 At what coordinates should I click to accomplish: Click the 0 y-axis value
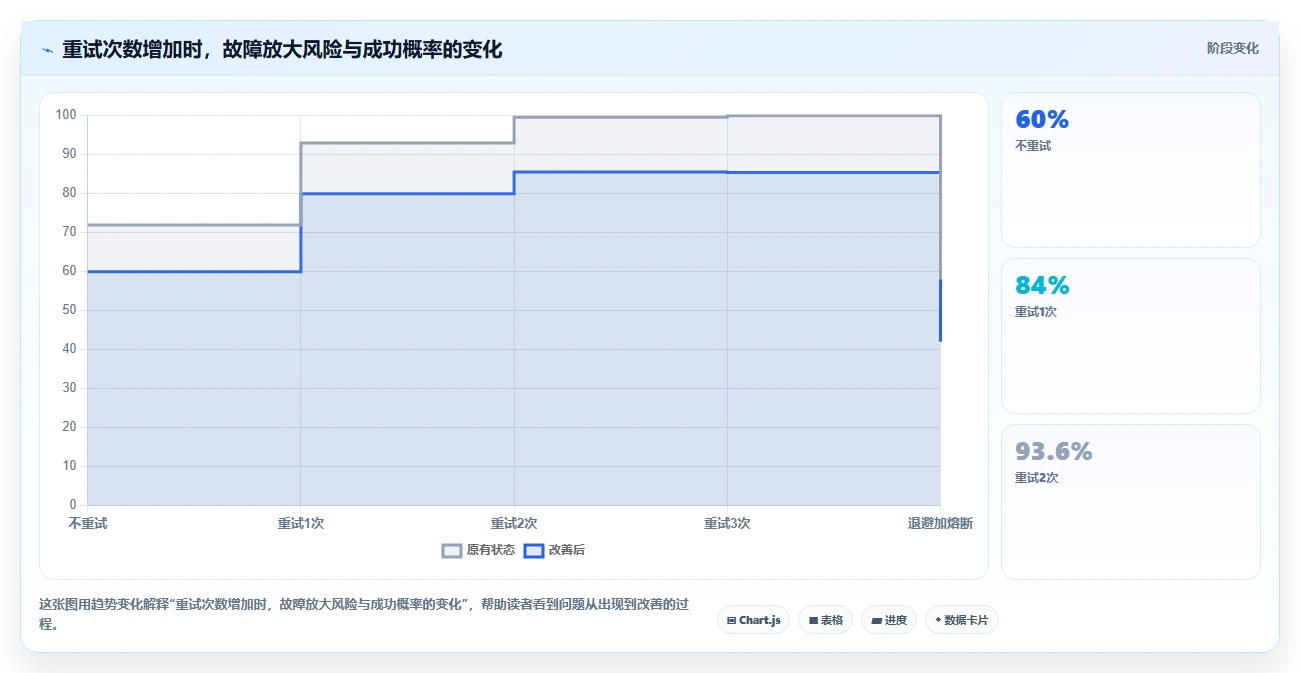click(73, 505)
